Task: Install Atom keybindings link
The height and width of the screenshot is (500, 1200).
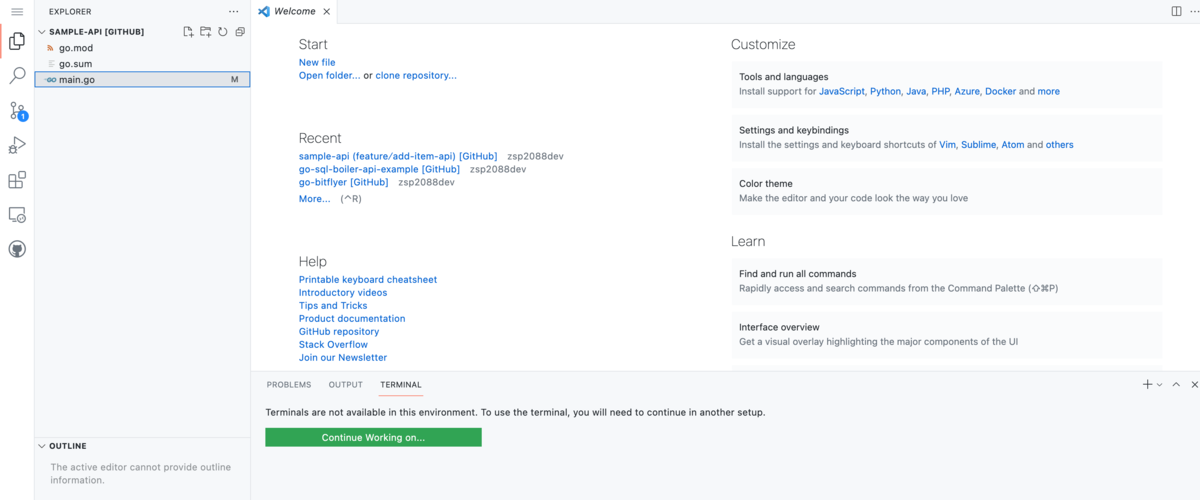Action: point(1012,145)
